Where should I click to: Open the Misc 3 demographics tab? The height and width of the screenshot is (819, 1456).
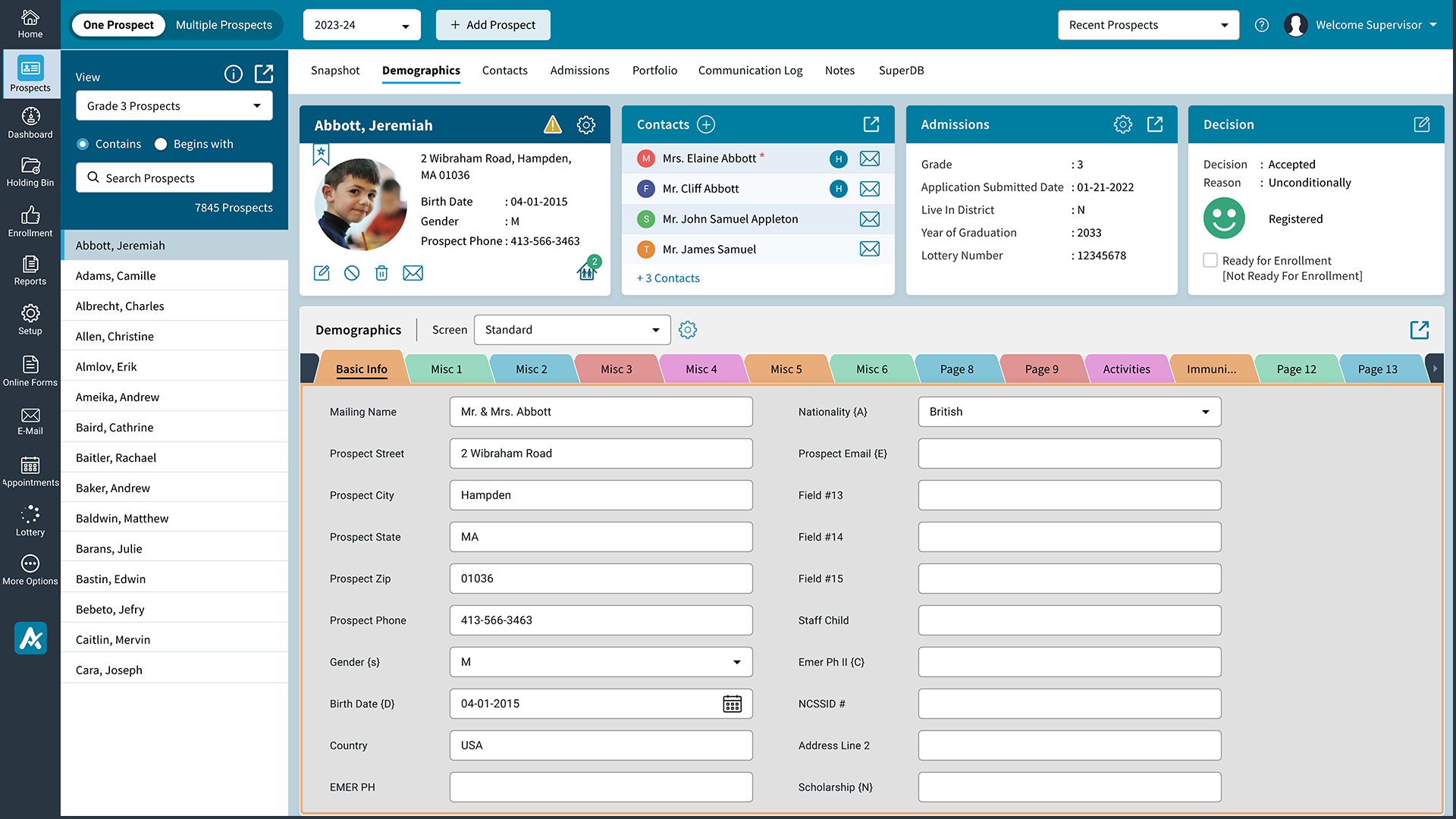coord(616,369)
